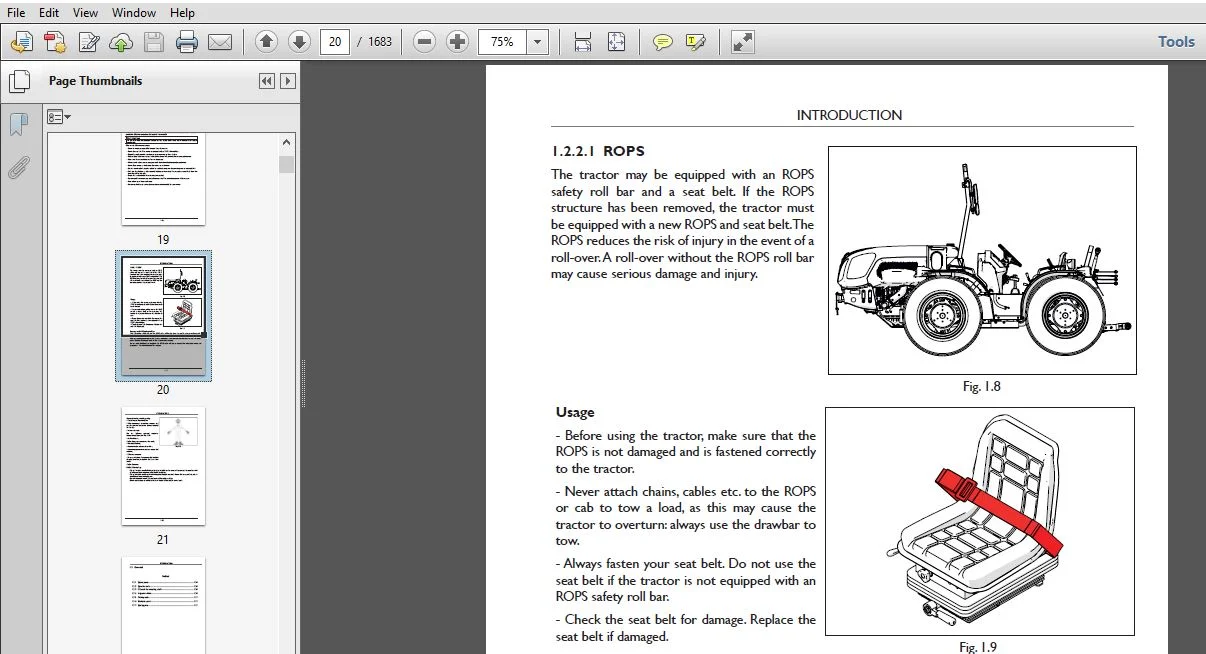Click the 'INTRODUCTION' page header text
The width and height of the screenshot is (1206, 654).
click(x=849, y=115)
